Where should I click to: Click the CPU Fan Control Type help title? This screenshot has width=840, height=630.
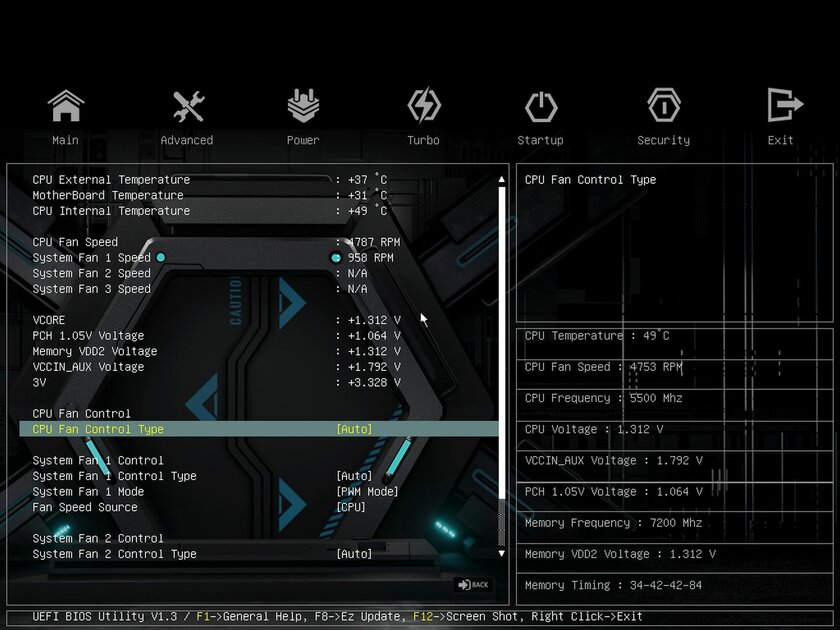(x=590, y=179)
